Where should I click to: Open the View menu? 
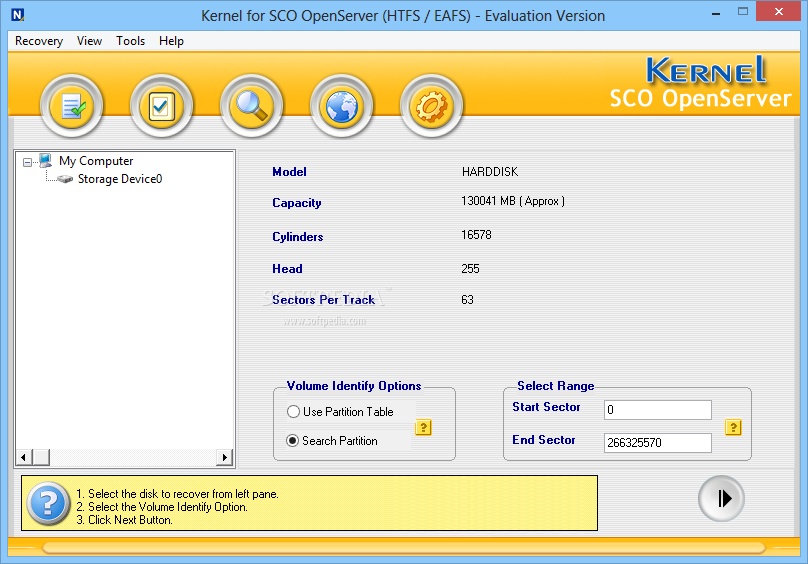[89, 41]
